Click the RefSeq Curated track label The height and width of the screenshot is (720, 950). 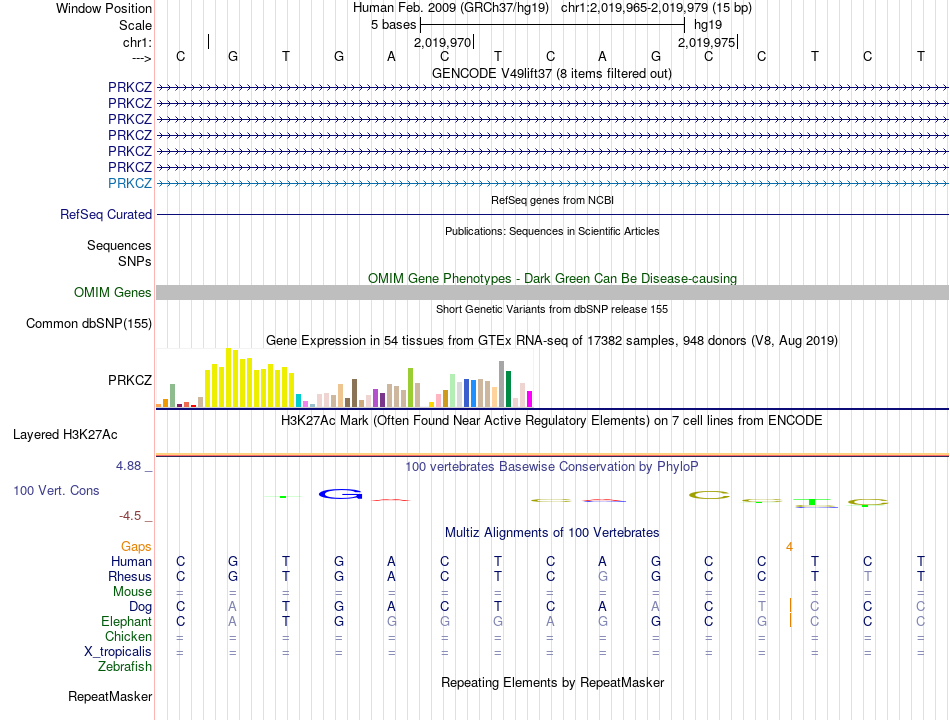tap(106, 215)
